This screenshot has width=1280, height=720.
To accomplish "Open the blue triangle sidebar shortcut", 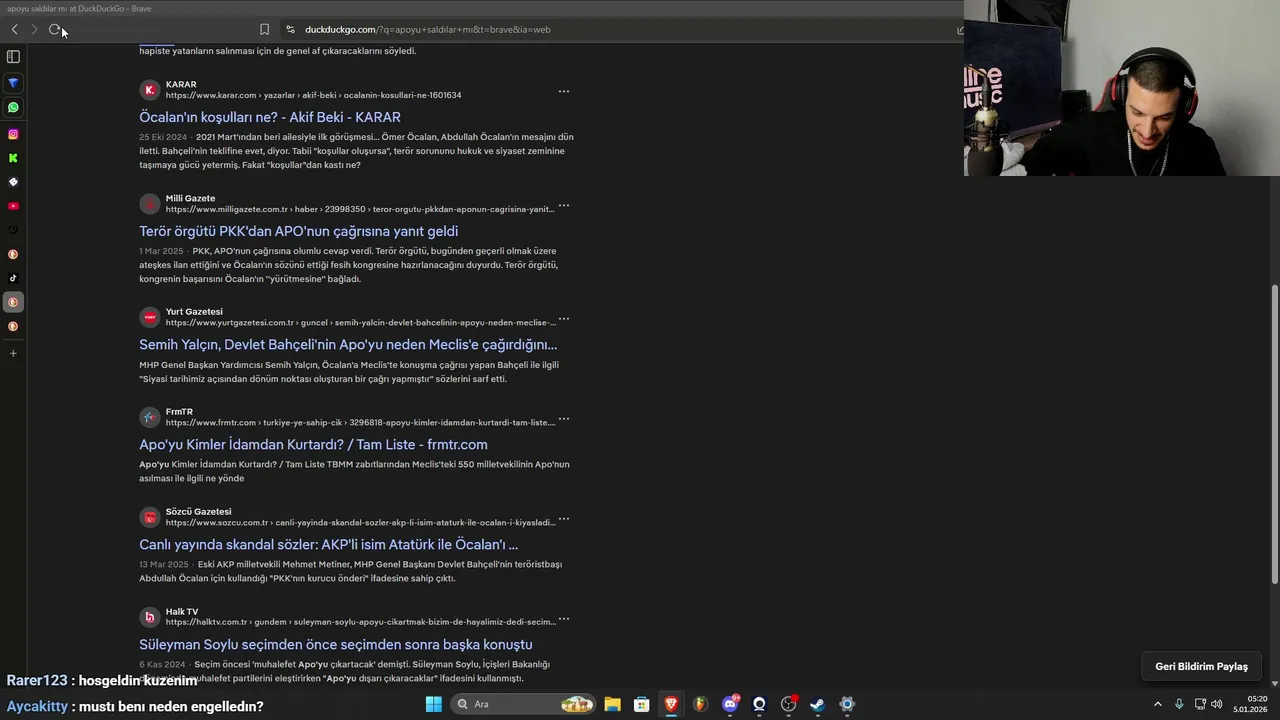I will [x=13, y=83].
